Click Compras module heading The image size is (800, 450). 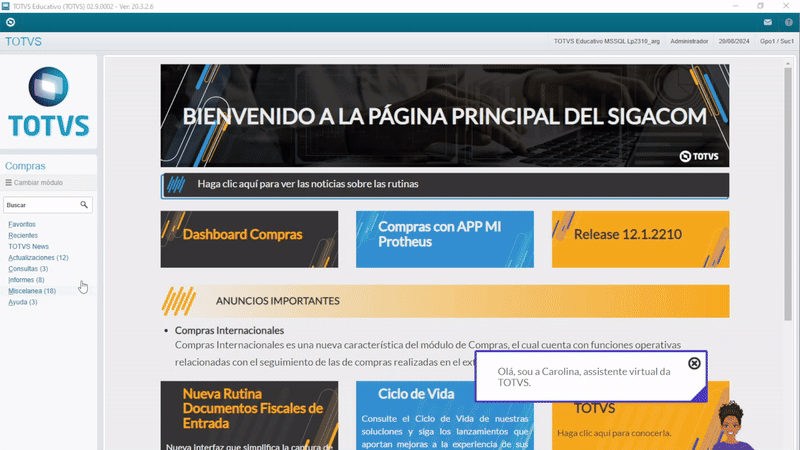(x=25, y=166)
